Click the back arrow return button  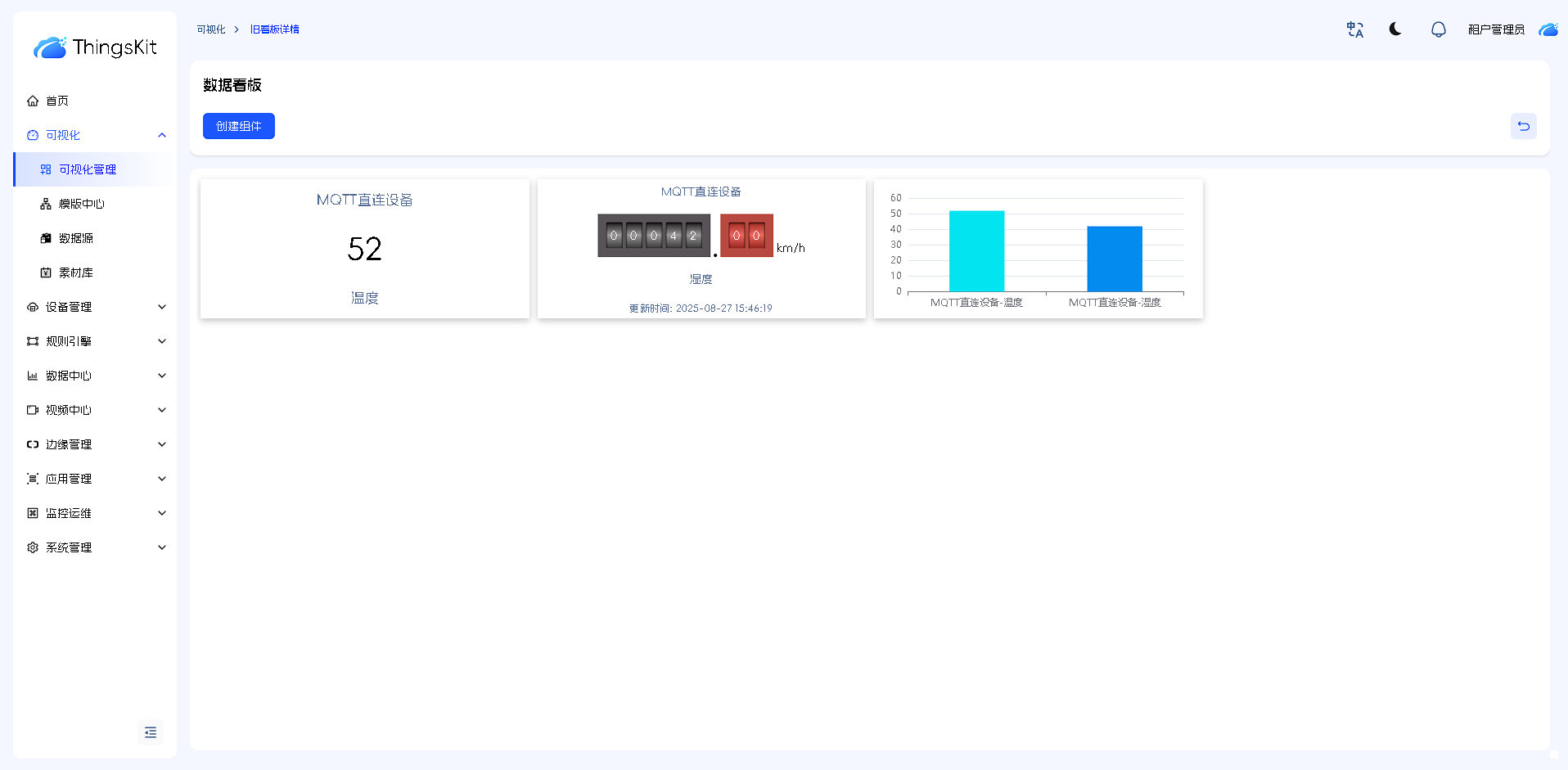click(x=1523, y=126)
